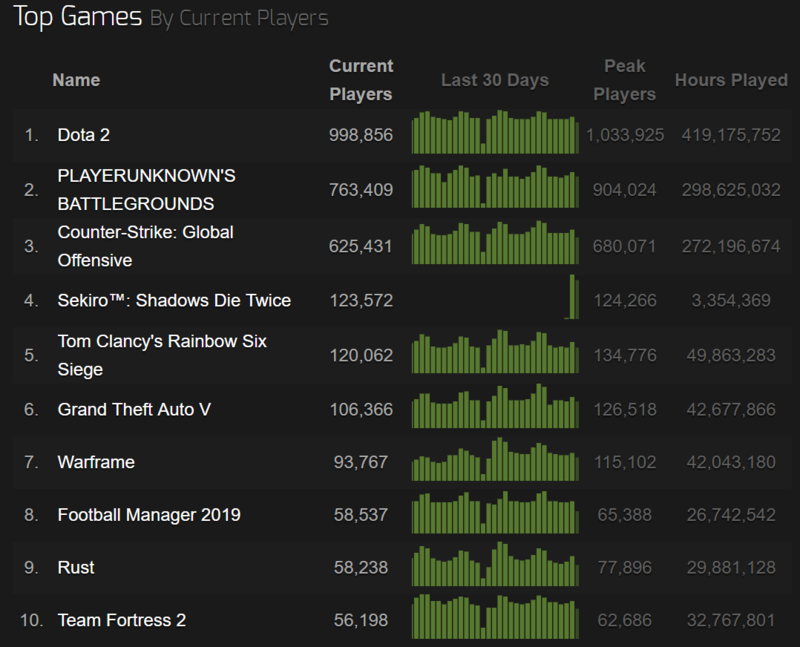The height and width of the screenshot is (647, 800).
Task: Select current players value 58,537
Action: coord(361,515)
